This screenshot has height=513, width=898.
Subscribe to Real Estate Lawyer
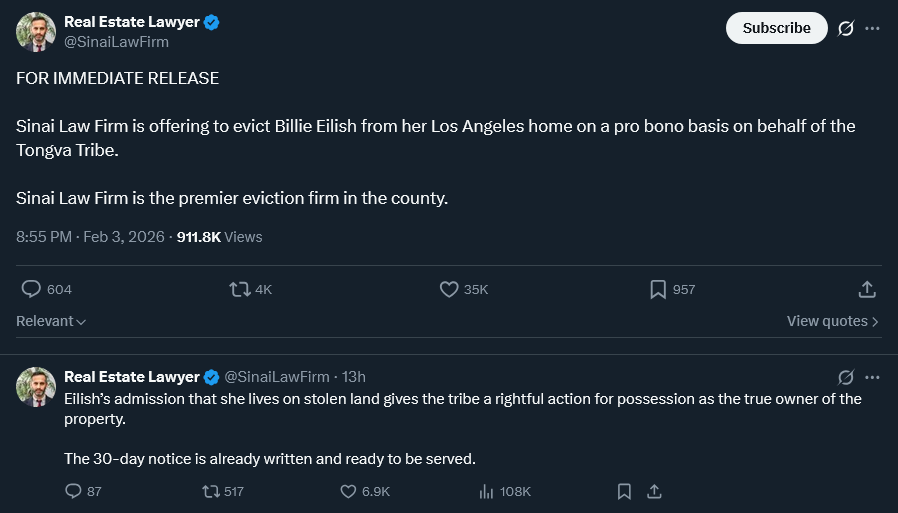[x=776, y=28]
